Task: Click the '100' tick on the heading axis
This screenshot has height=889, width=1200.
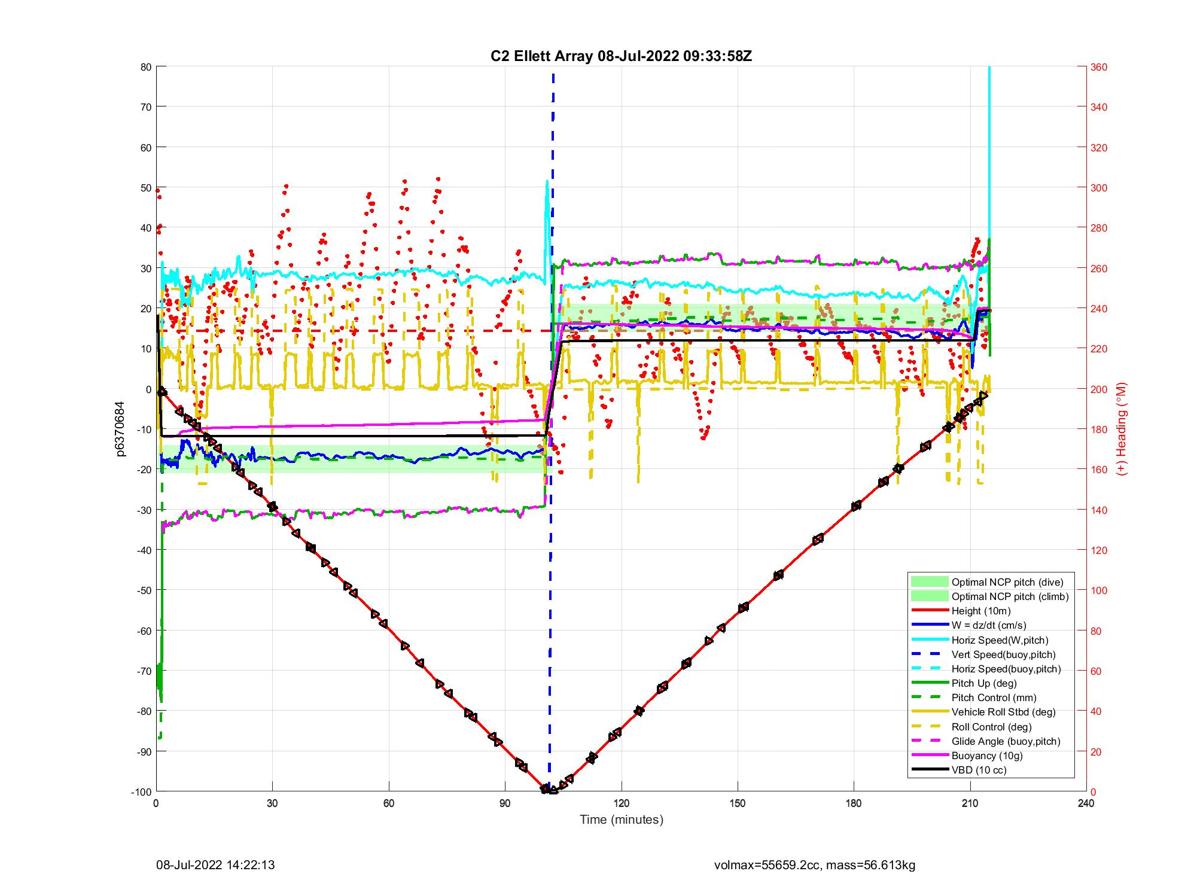Action: point(1100,590)
